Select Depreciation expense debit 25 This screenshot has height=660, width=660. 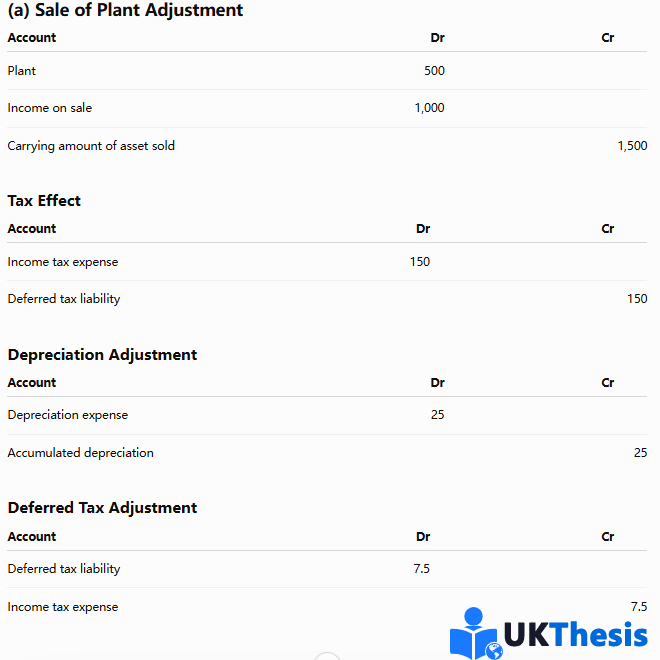438,415
